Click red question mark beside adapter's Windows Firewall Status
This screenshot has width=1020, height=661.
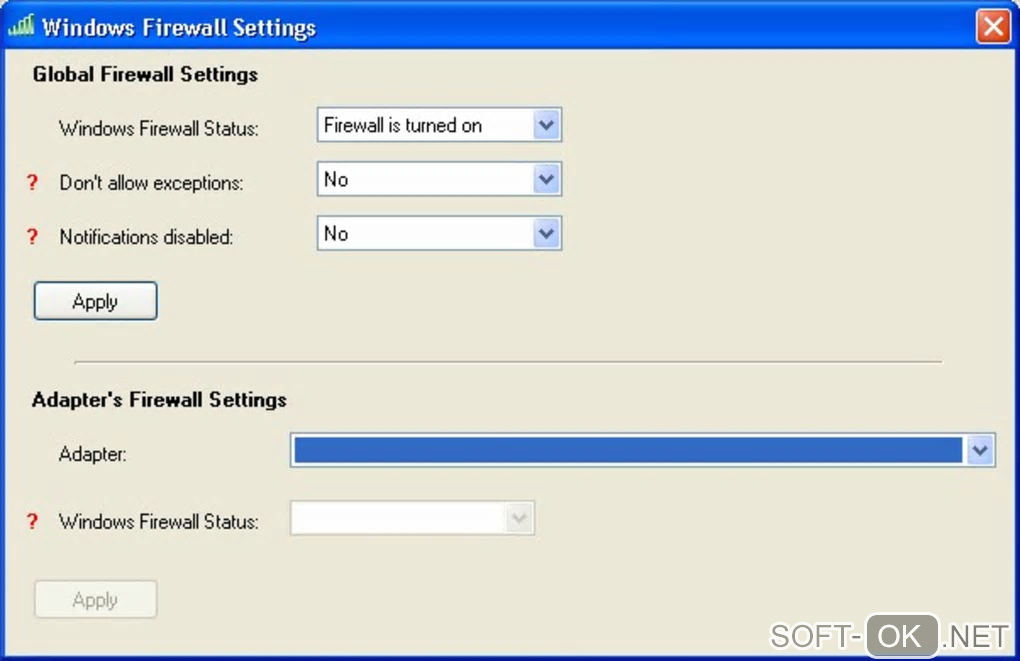(32, 521)
